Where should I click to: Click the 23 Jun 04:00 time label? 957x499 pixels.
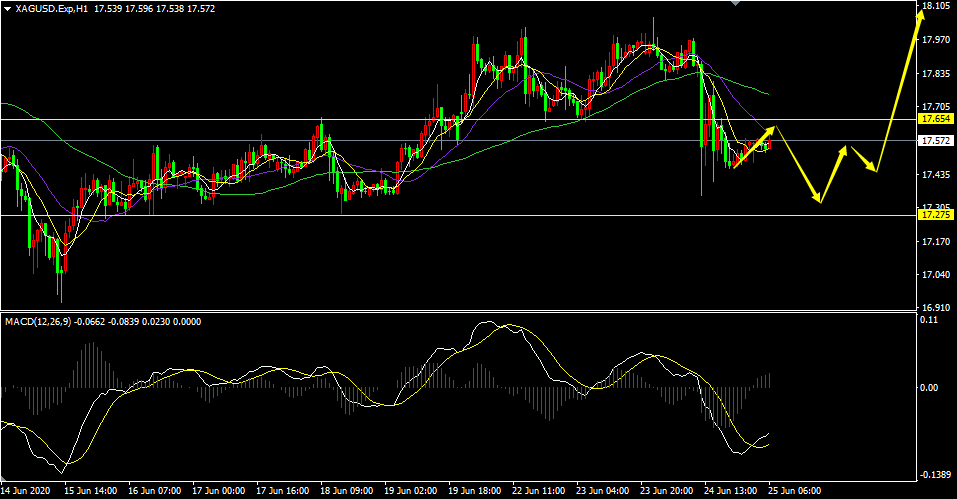(x=603, y=490)
